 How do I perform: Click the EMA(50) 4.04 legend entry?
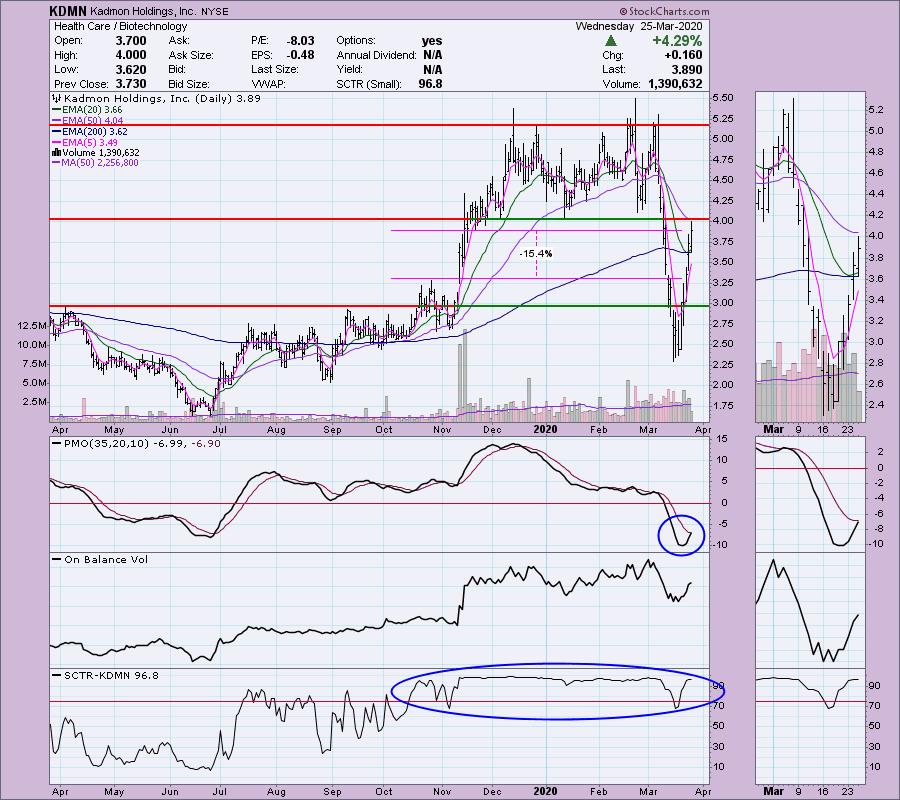(87, 121)
